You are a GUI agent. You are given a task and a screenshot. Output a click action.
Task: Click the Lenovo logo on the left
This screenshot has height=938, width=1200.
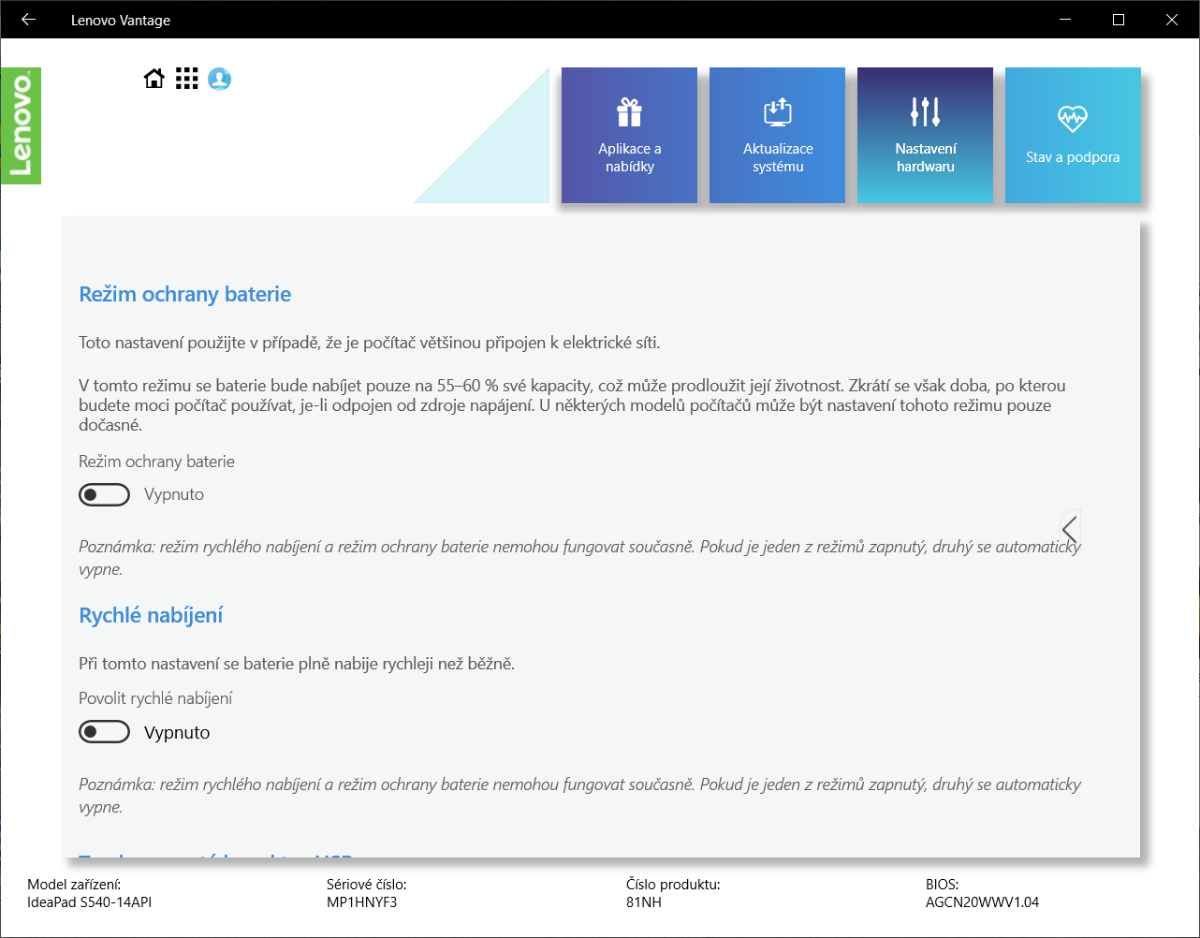21,126
